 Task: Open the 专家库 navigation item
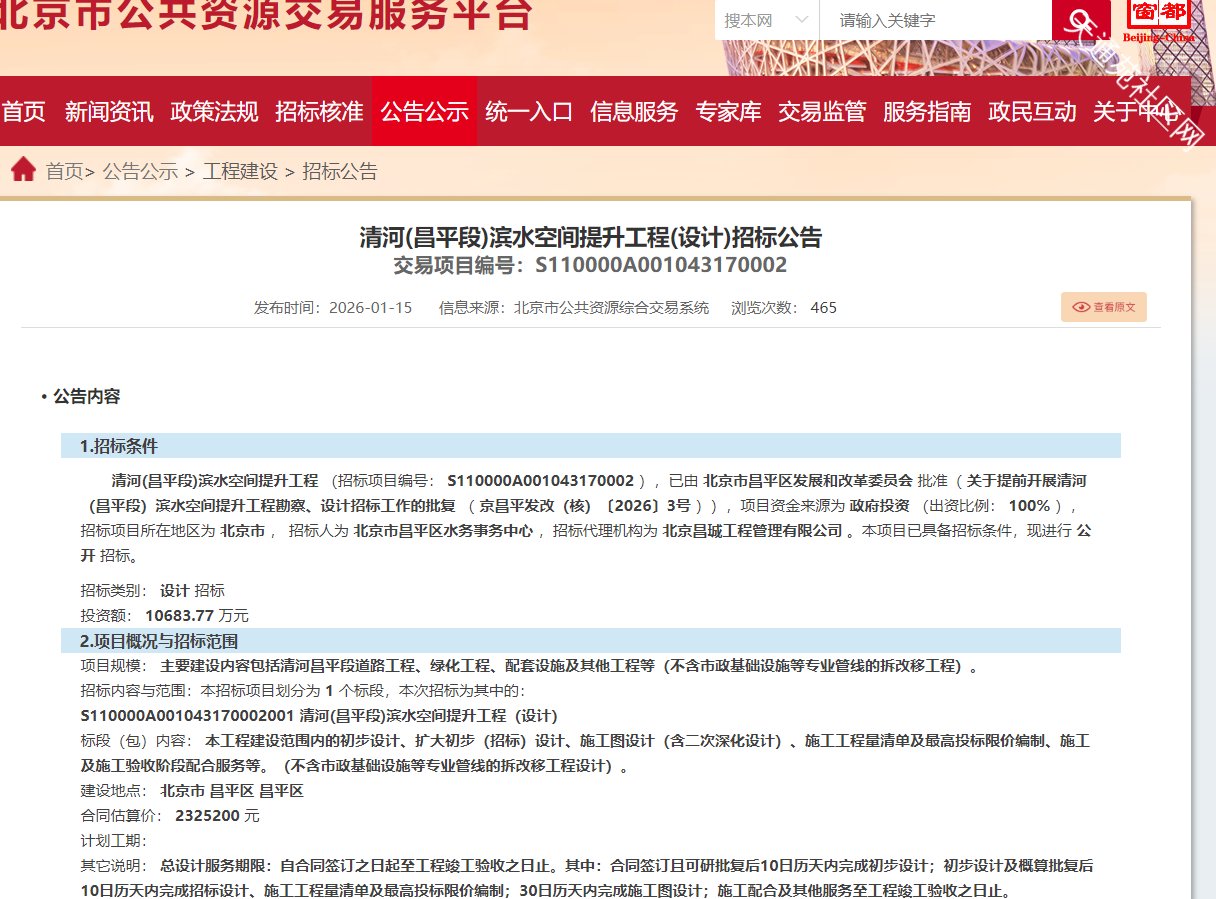point(728,111)
